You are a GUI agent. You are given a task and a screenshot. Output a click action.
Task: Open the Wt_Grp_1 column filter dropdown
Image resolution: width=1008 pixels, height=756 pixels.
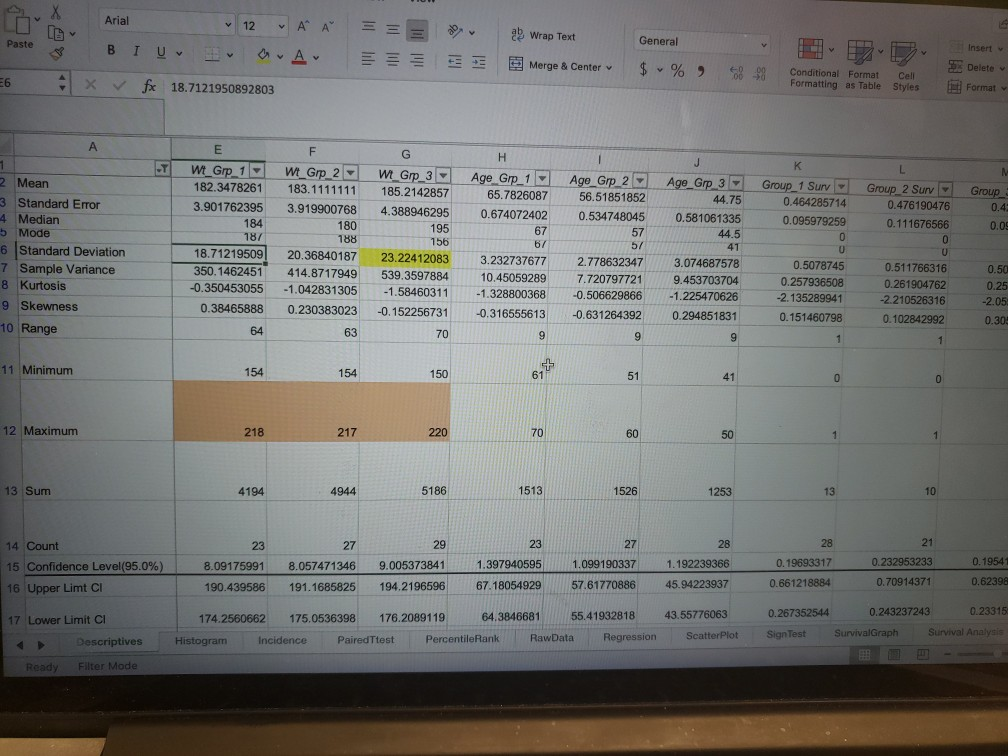click(255, 170)
